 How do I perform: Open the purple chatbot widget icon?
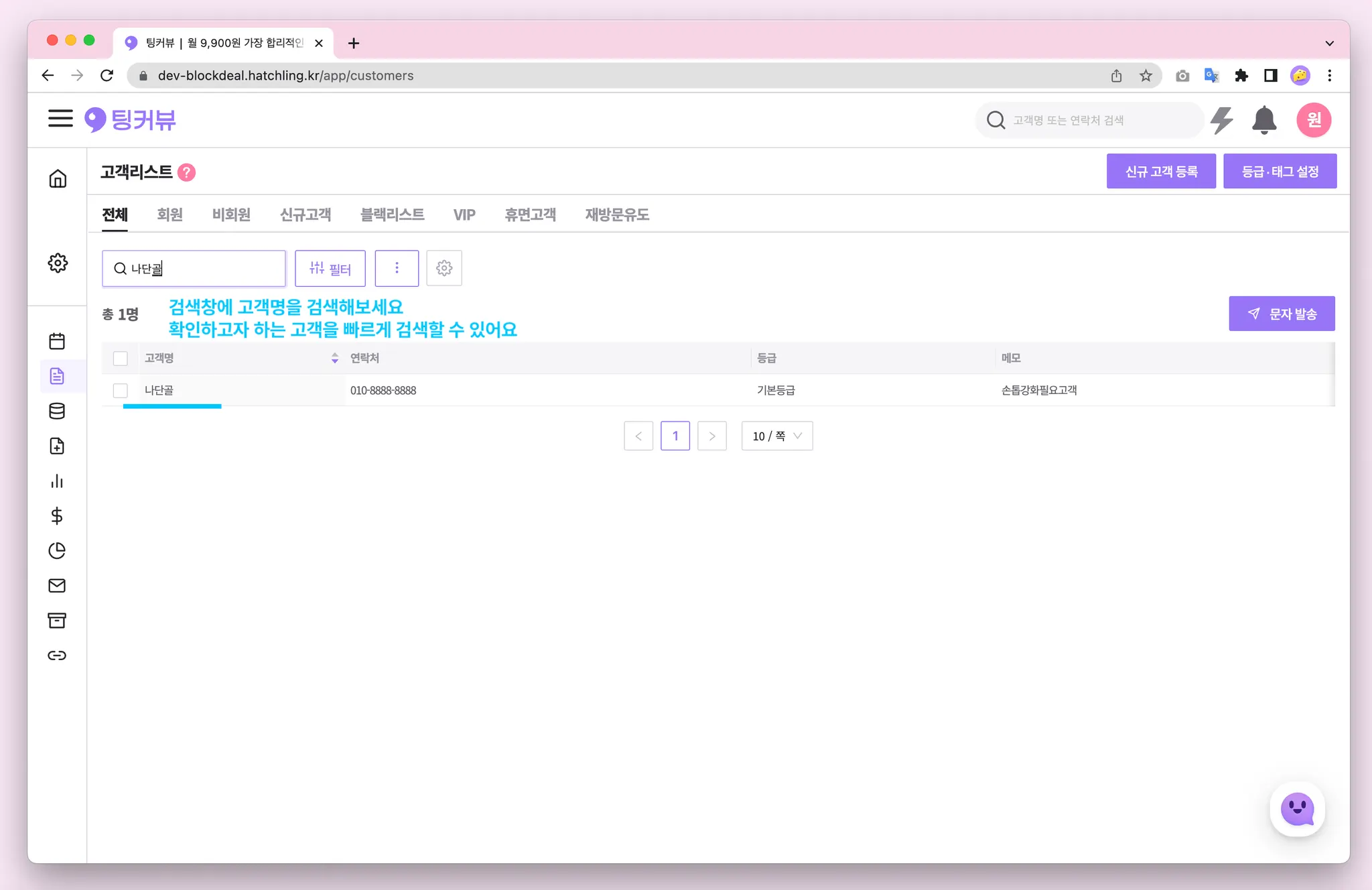[x=1297, y=810]
